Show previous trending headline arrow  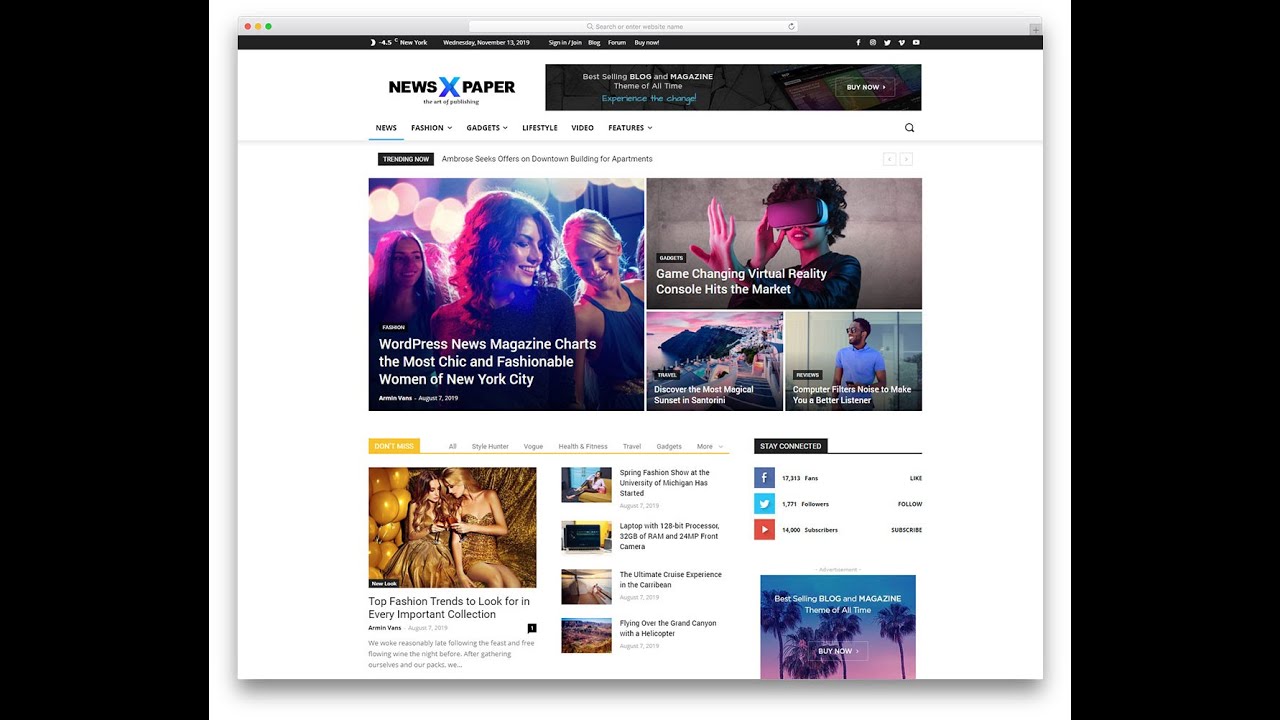tap(889, 159)
